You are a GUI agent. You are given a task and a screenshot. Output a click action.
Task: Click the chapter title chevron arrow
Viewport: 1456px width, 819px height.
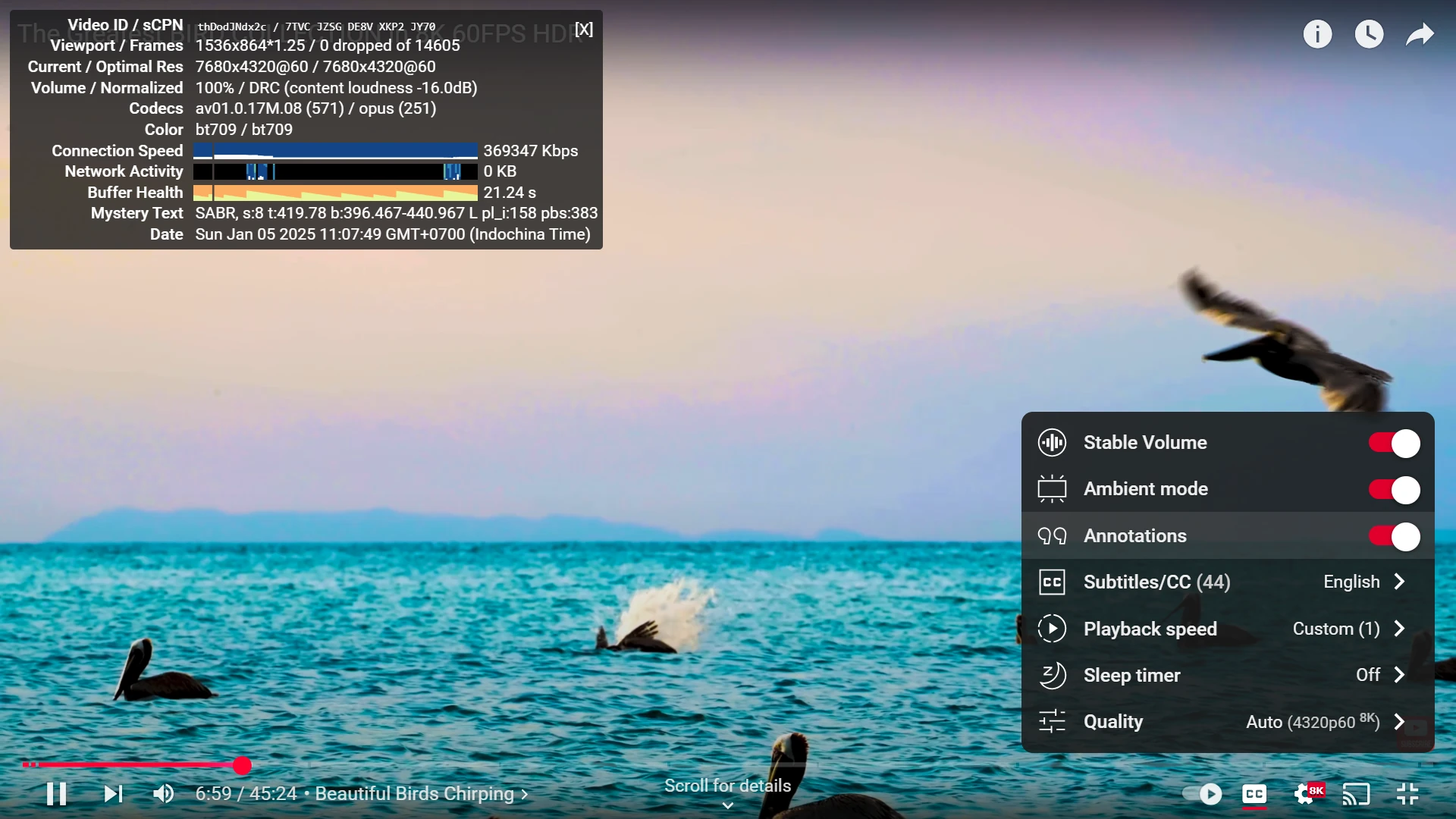524,795
